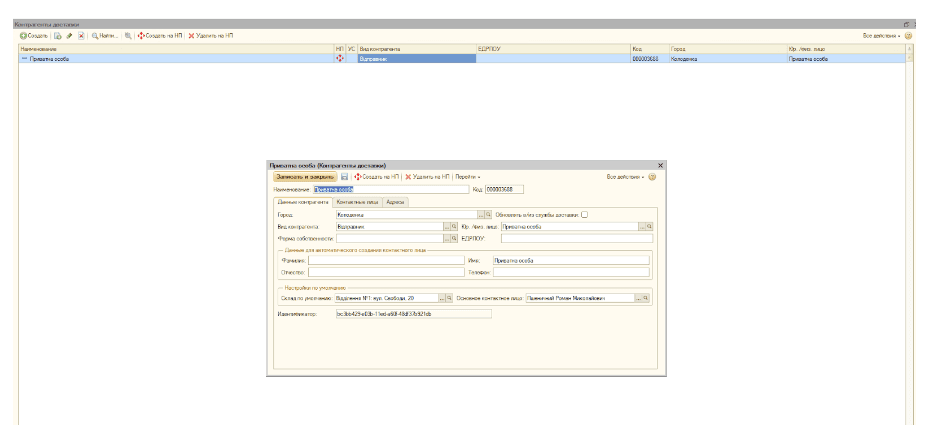The image size is (925, 437).
Task: Click into the Телефон input field
Action: point(563,271)
